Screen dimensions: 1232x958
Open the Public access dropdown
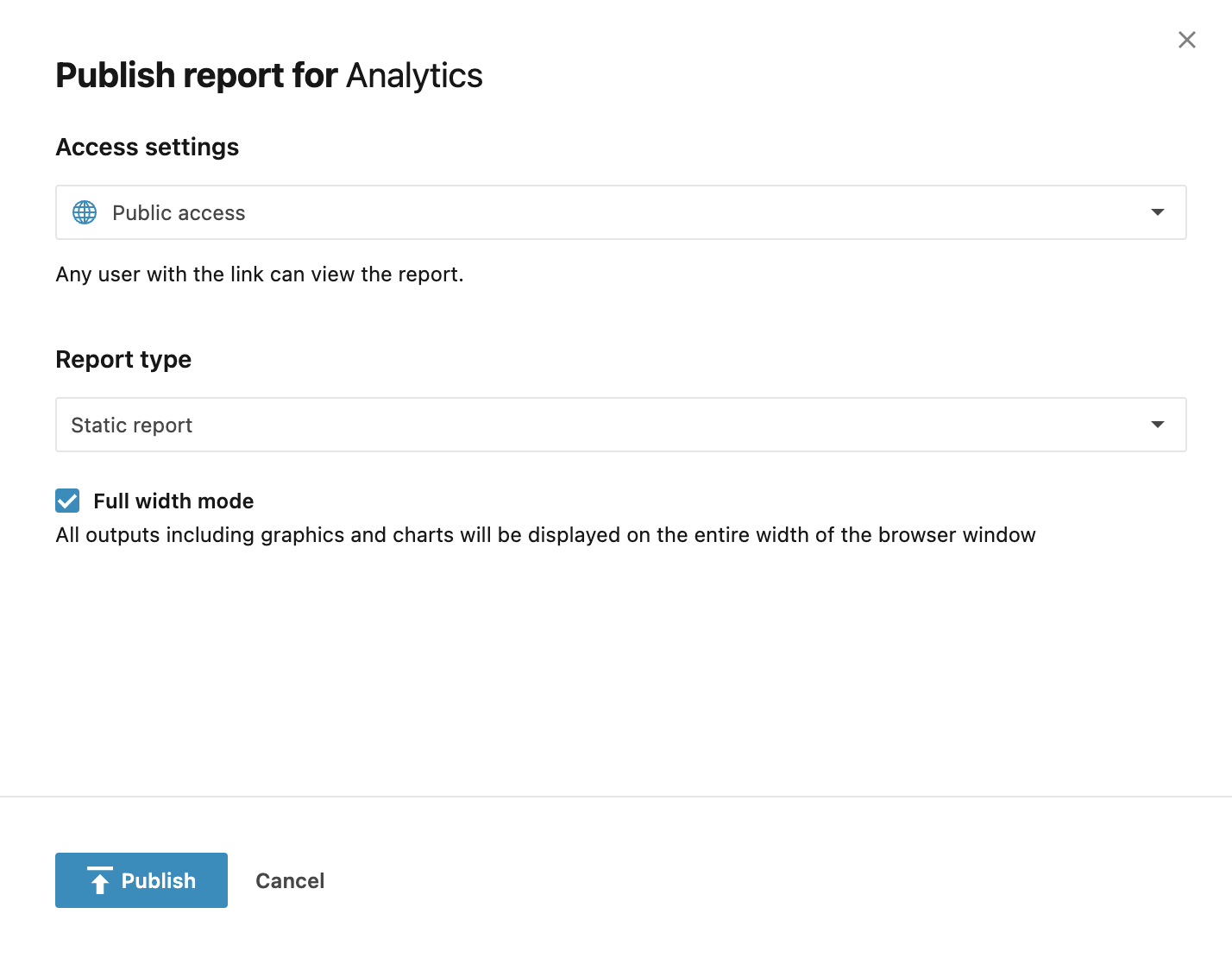620,212
